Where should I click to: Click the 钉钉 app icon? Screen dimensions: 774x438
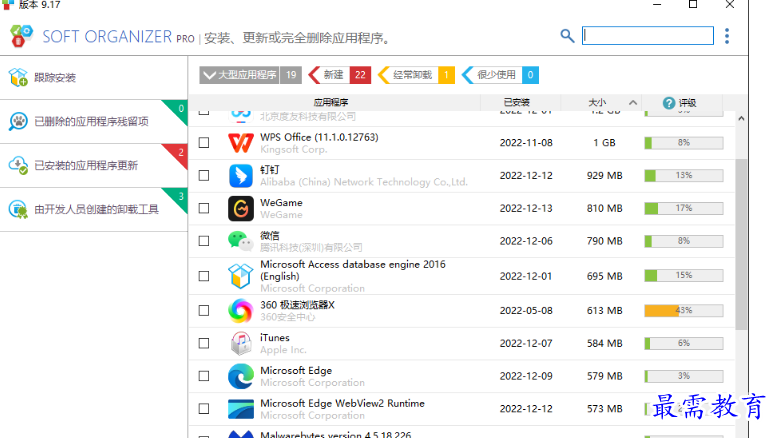[241, 175]
